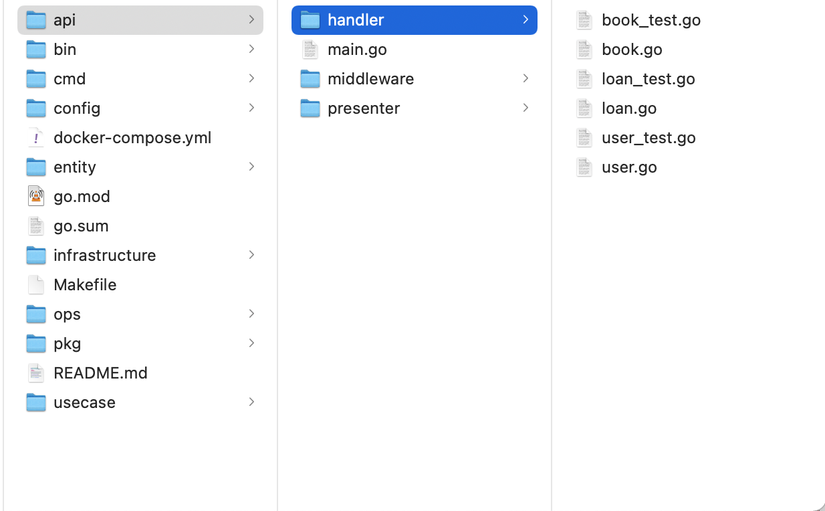Select the bin folder

[65, 49]
